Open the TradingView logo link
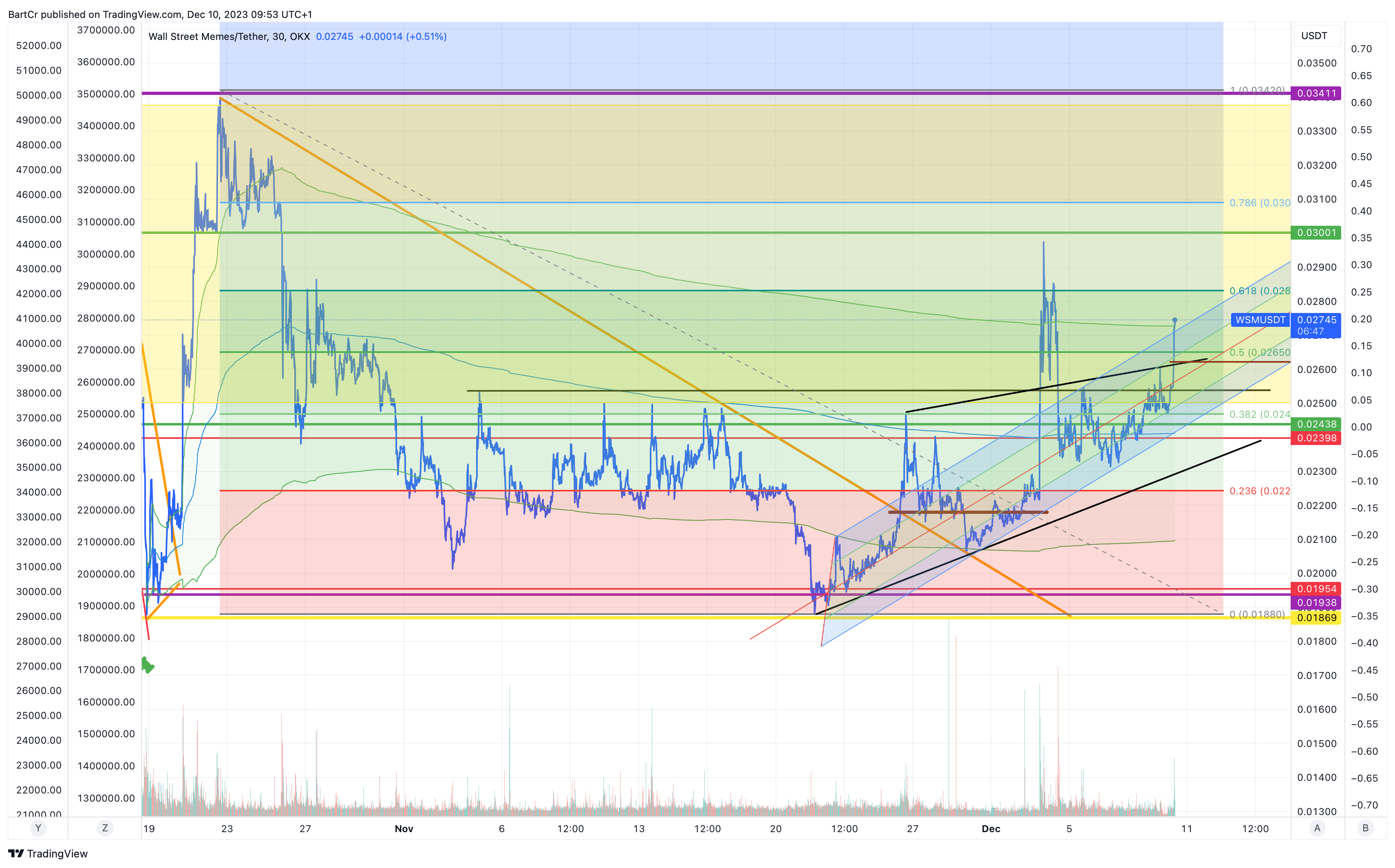The width and height of the screenshot is (1395, 868). (x=48, y=854)
